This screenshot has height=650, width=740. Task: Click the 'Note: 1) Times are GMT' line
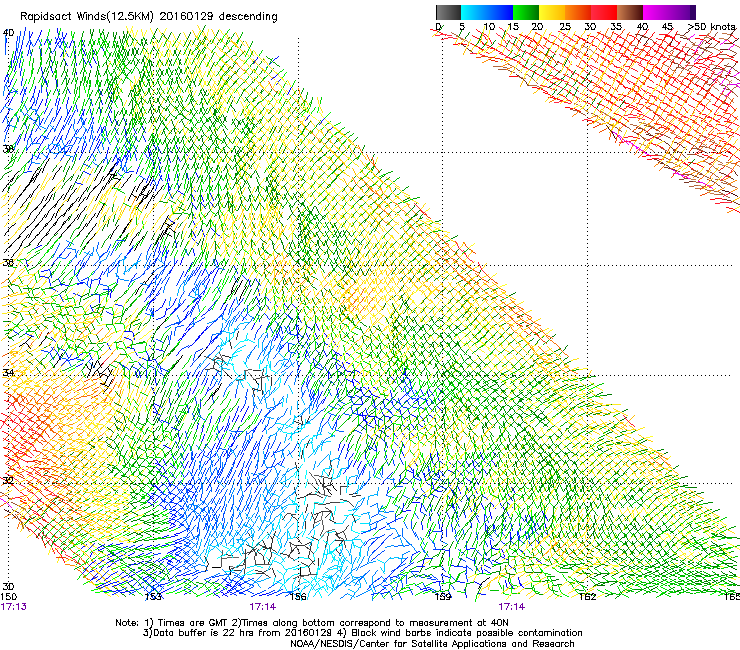(312, 623)
